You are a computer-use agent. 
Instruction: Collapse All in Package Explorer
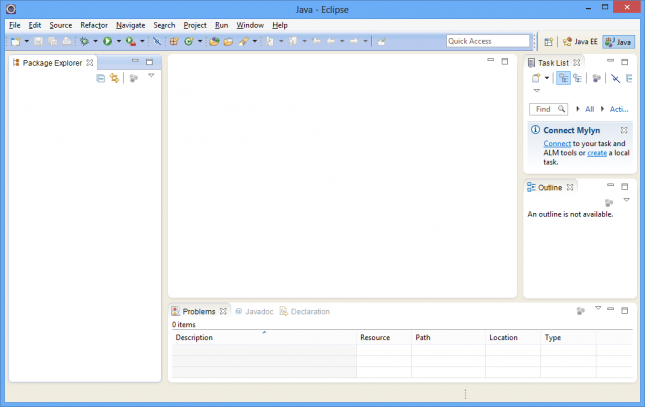100,78
